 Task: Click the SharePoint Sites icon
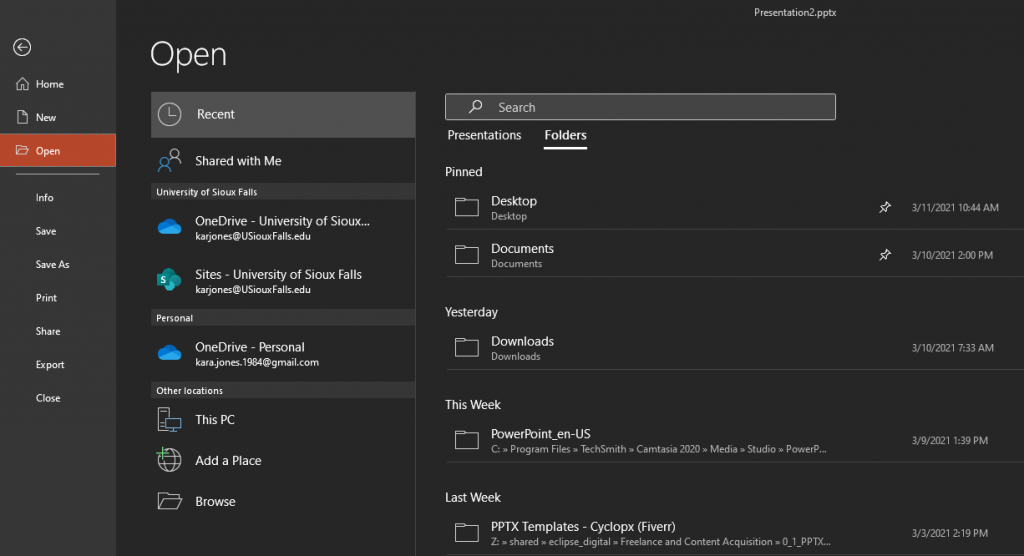tap(169, 280)
